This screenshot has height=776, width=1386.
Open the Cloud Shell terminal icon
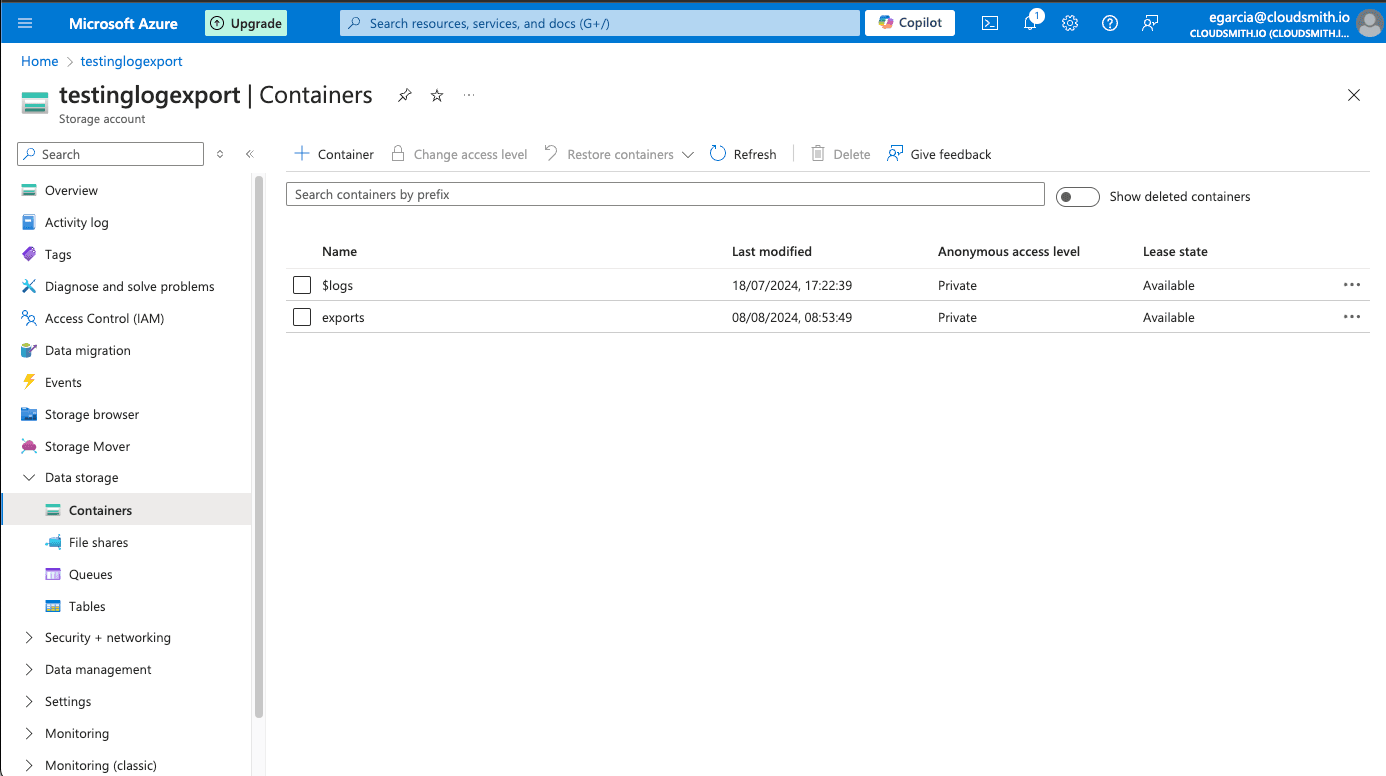click(989, 23)
